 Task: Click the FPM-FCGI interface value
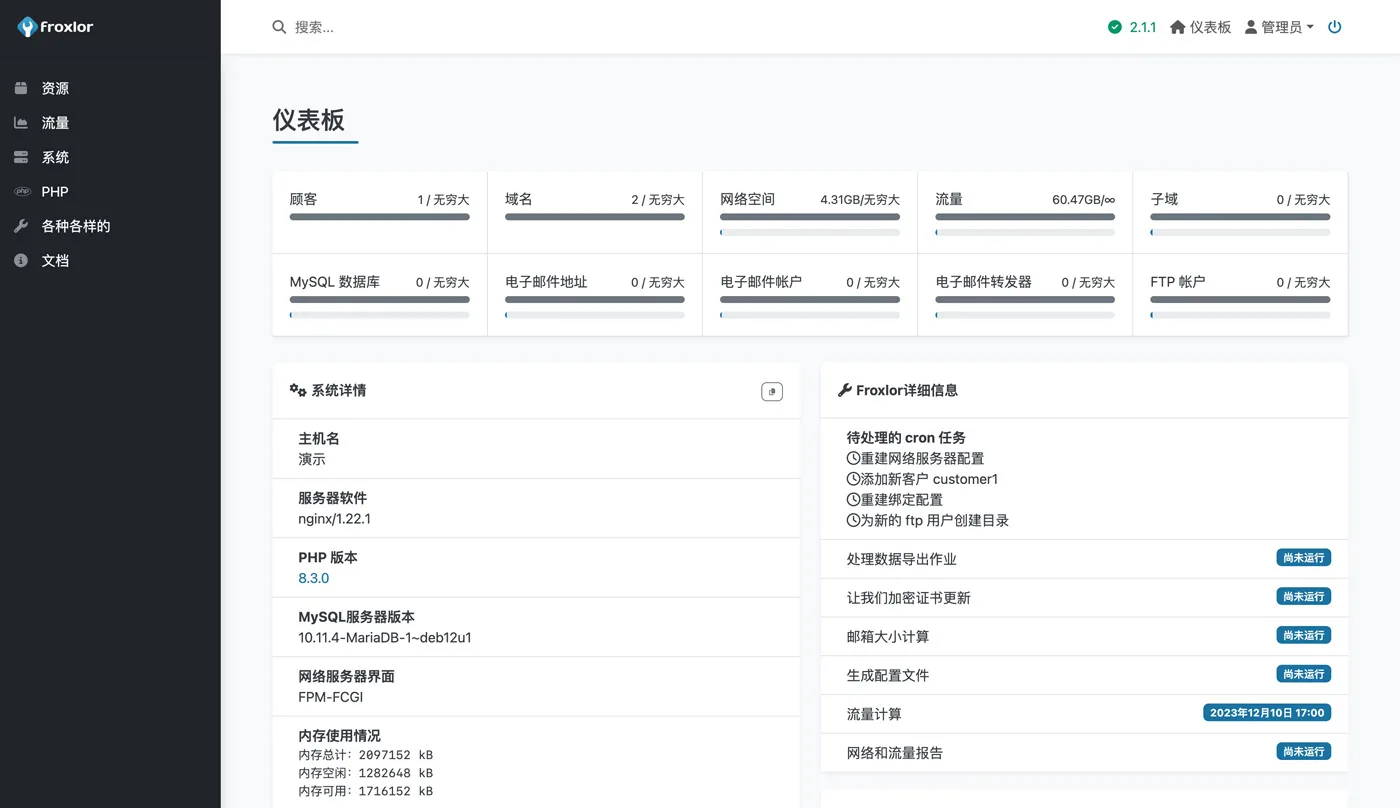click(x=331, y=697)
